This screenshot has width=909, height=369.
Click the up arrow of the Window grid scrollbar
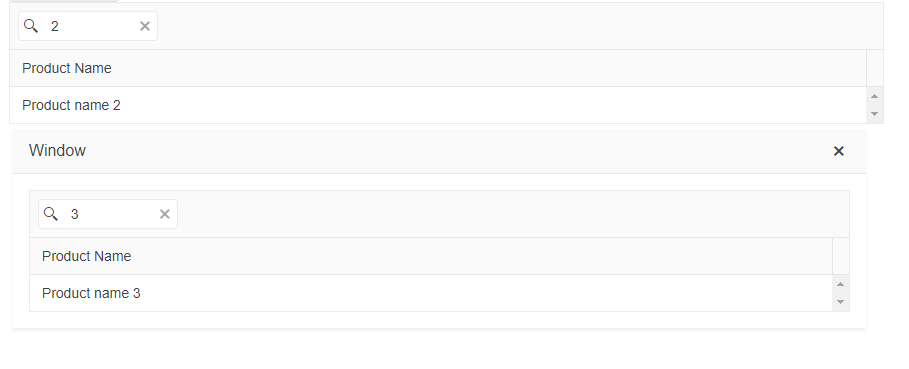[840, 284]
